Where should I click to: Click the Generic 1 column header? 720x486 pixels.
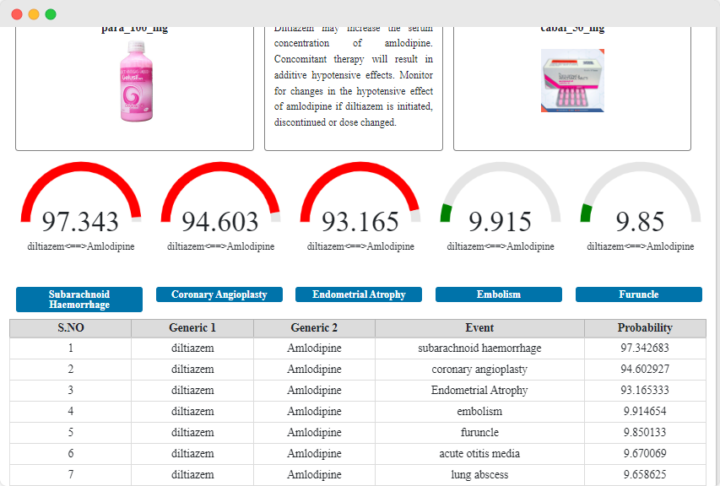[x=192, y=328]
